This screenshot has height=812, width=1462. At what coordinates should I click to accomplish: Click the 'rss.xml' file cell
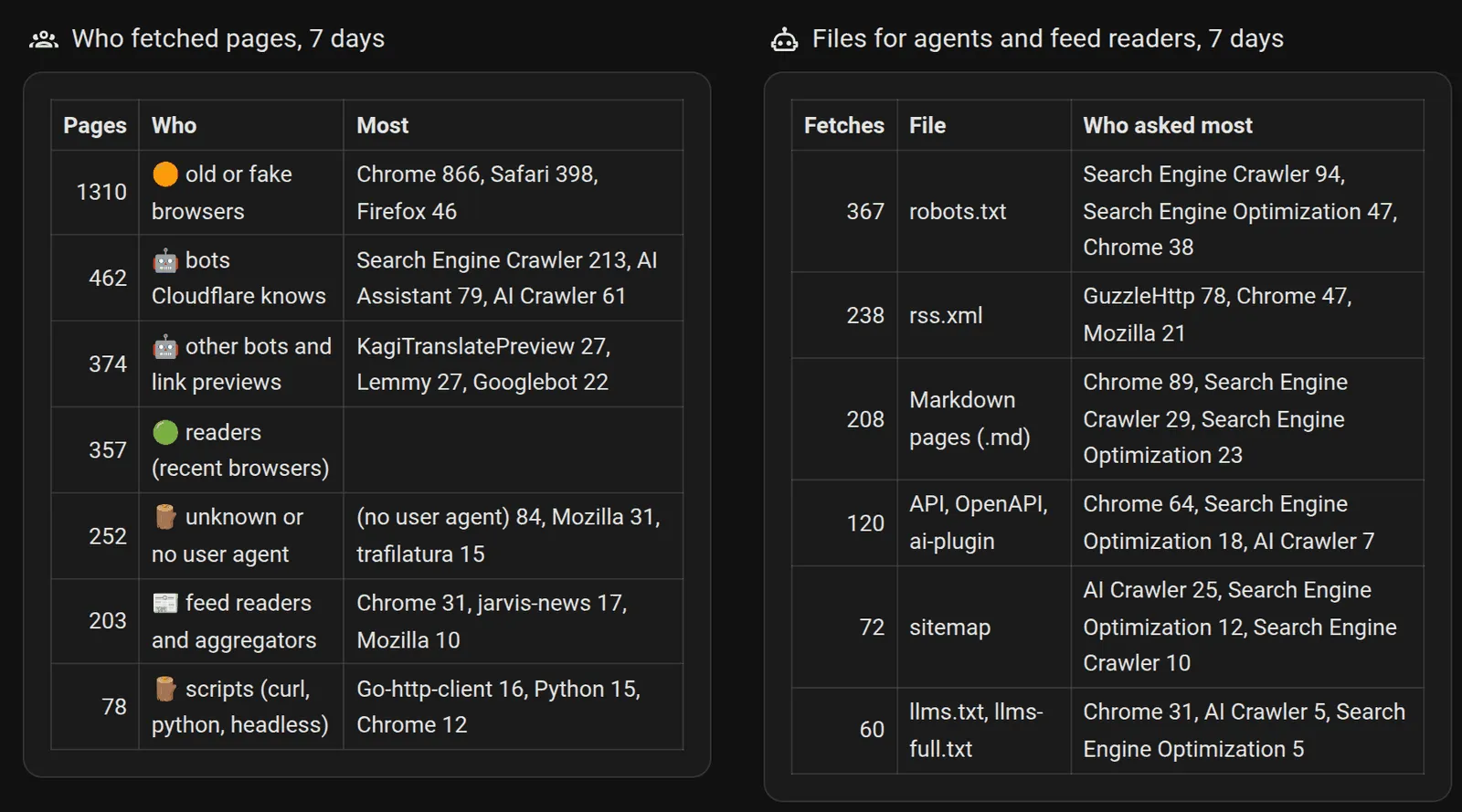tap(984, 315)
